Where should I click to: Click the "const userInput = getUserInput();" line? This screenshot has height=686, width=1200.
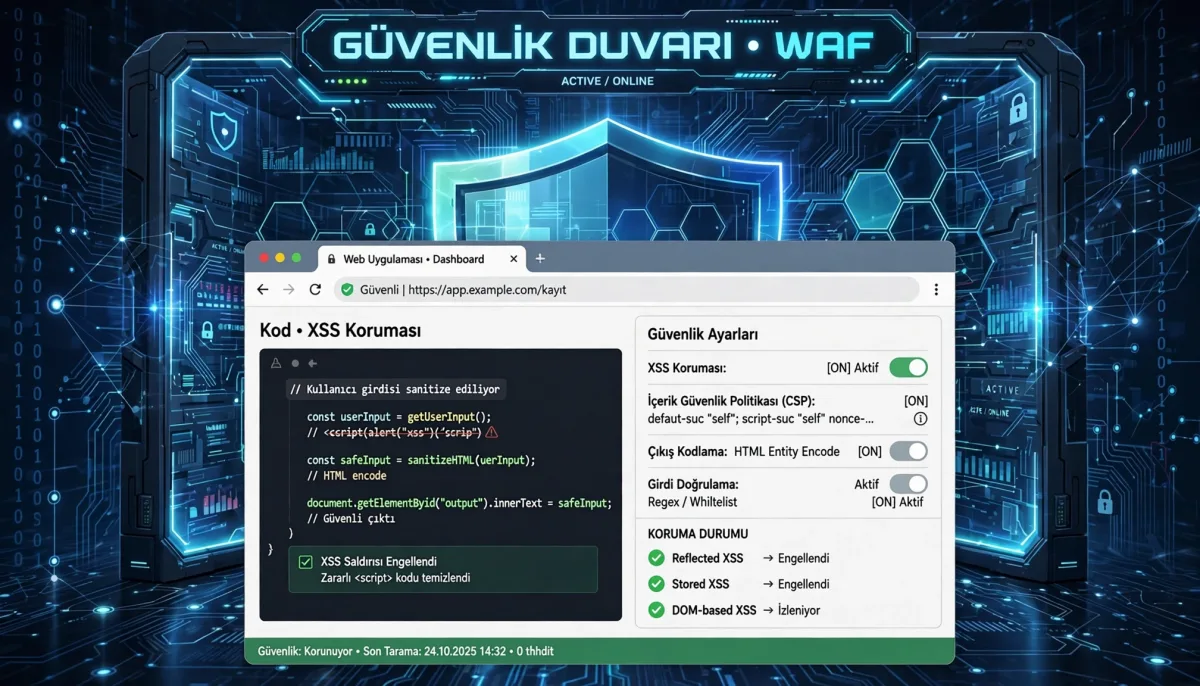click(399, 416)
